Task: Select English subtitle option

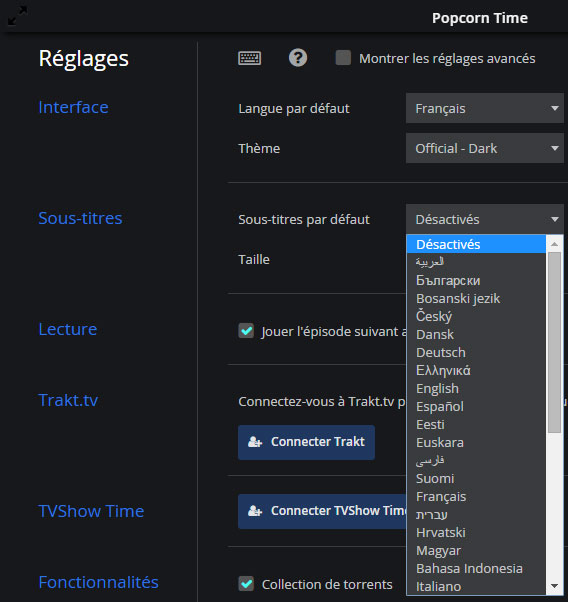Action: [x=476, y=389]
